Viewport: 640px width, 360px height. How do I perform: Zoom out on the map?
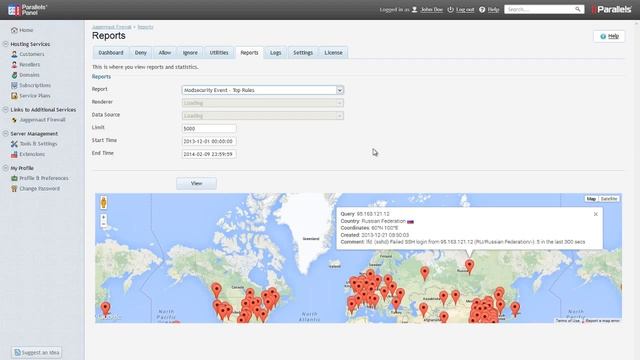coord(104,224)
